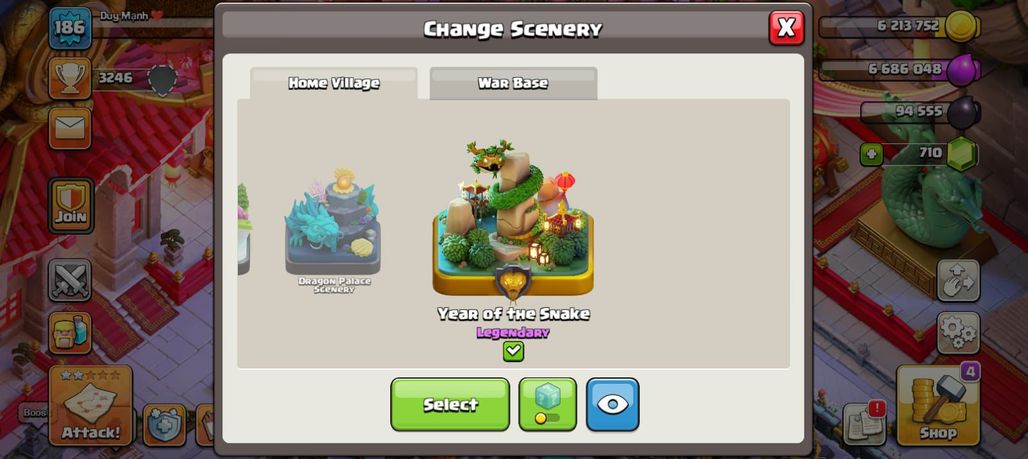
Task: Toggle the ore cube switch button
Action: (547, 404)
